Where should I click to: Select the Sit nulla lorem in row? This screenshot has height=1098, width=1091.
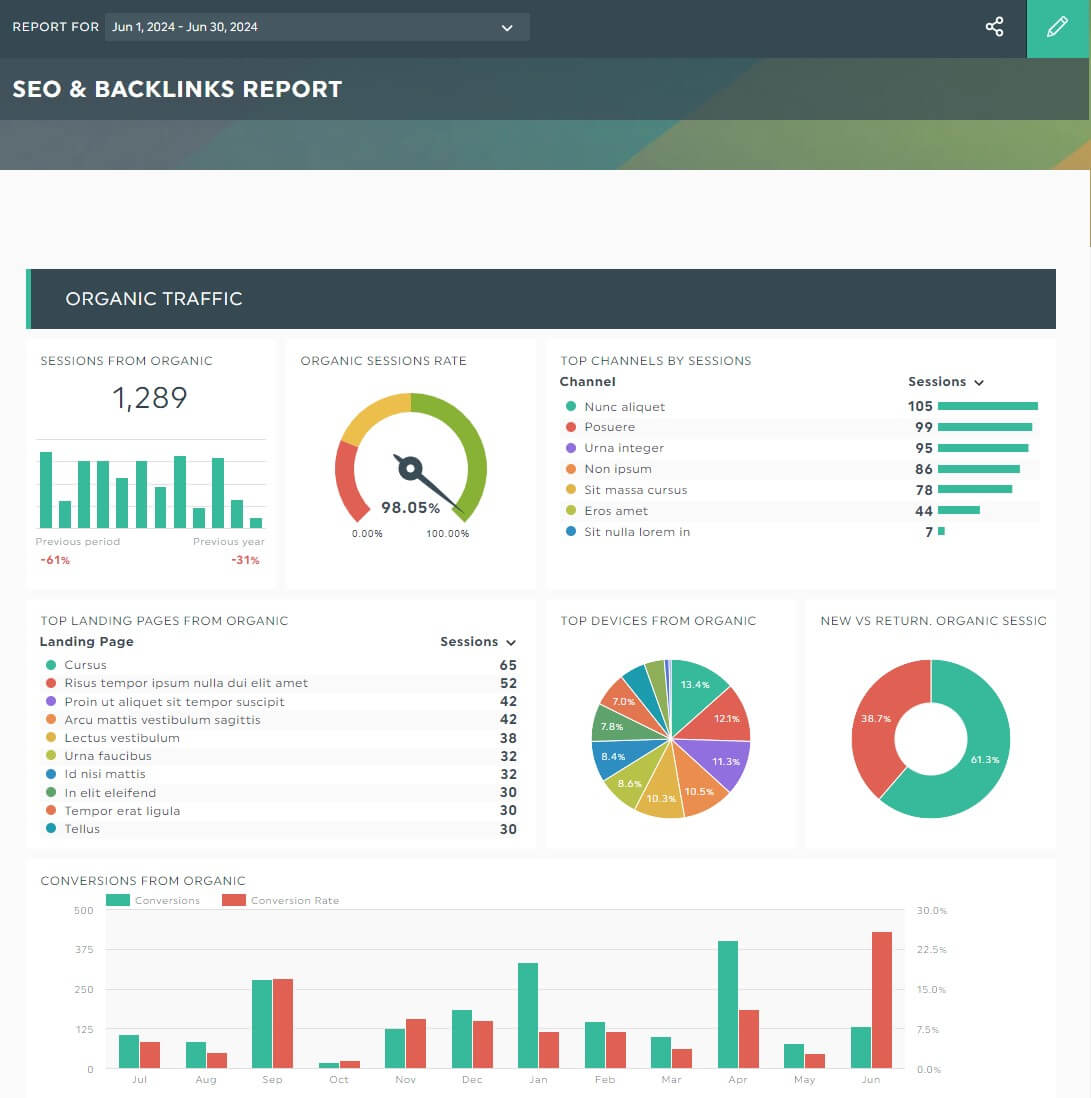tap(800, 532)
